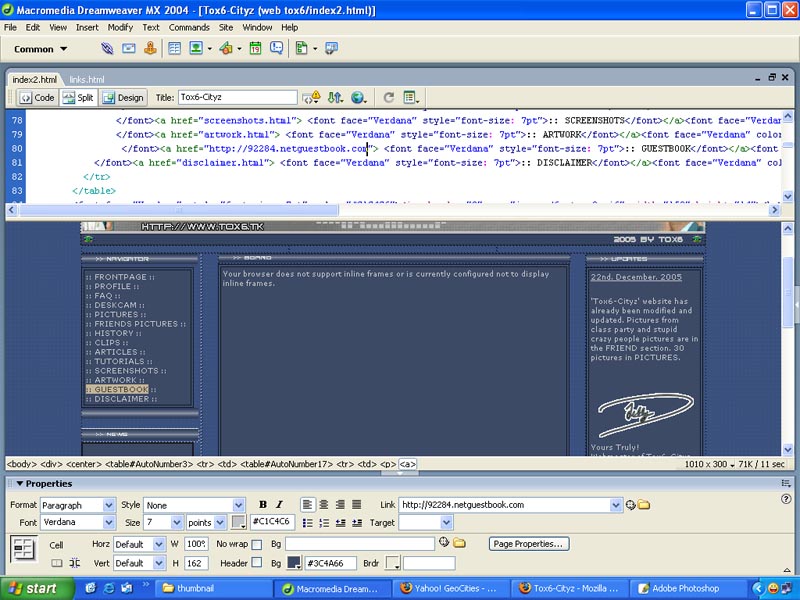800x600 pixels.
Task: Open the Modify menu
Action: coord(120,28)
